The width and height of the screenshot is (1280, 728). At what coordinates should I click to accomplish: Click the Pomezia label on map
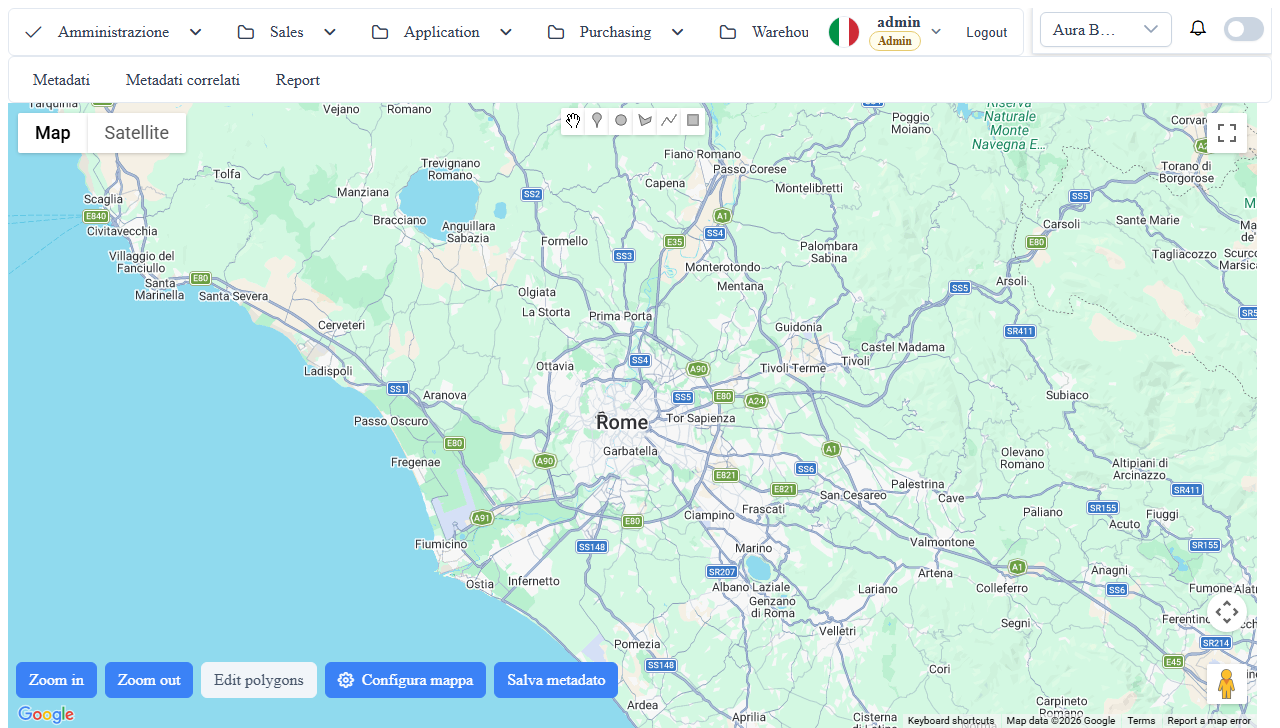tap(638, 644)
